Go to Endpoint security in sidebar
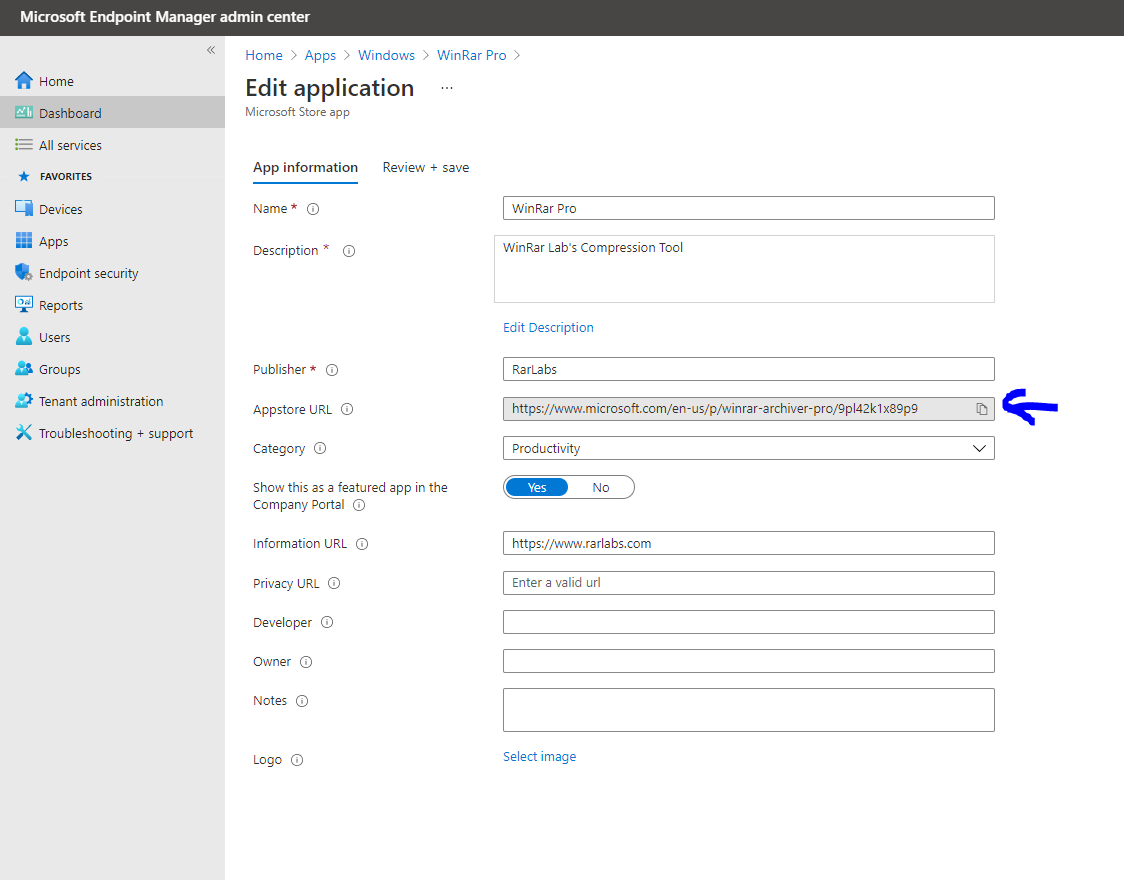 click(113, 273)
